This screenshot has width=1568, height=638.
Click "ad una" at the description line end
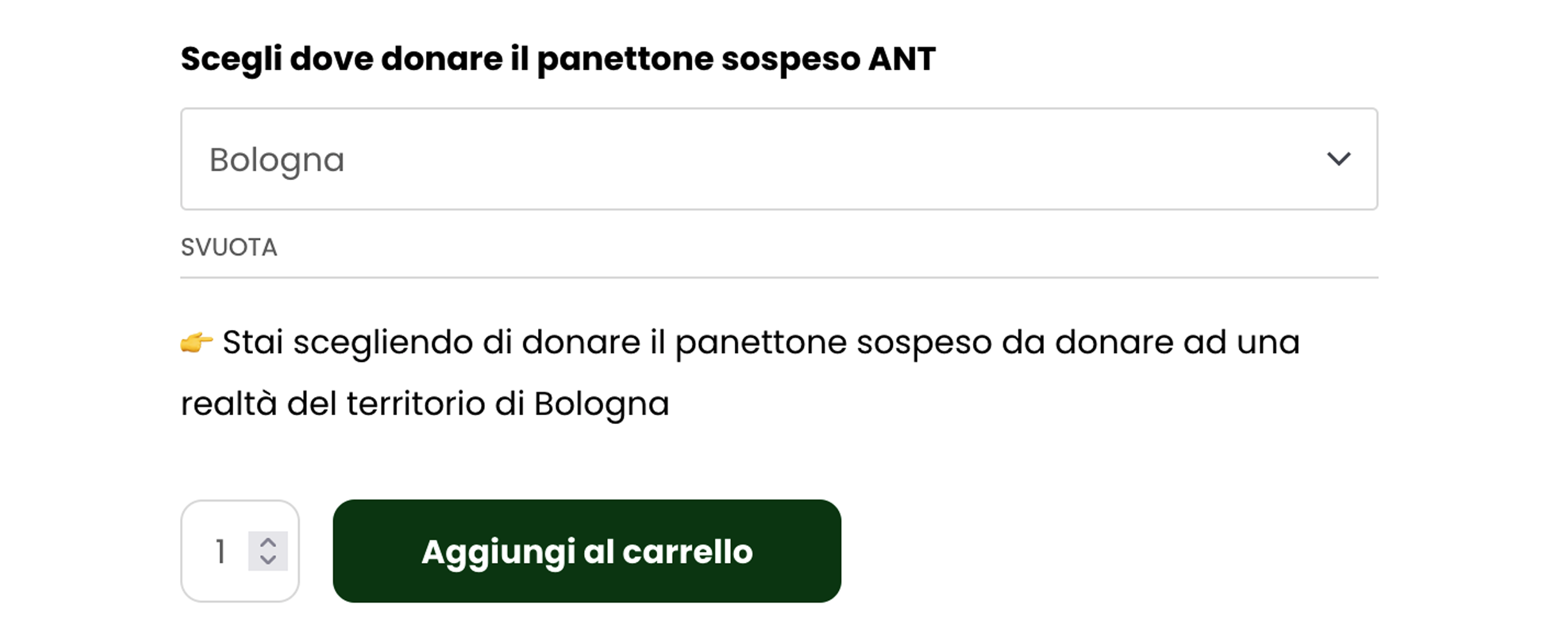[x=1241, y=343]
